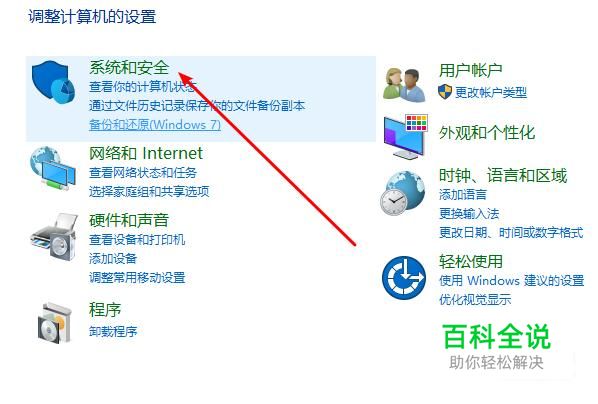Open 优化视觉显示 link
The image size is (598, 404).
(475, 299)
